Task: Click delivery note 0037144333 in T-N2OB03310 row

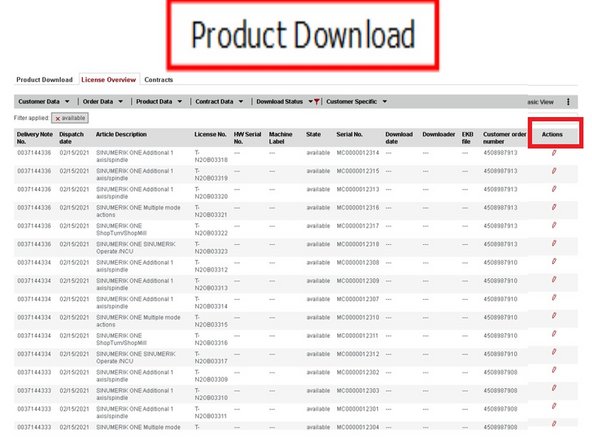Action: (x=34, y=390)
